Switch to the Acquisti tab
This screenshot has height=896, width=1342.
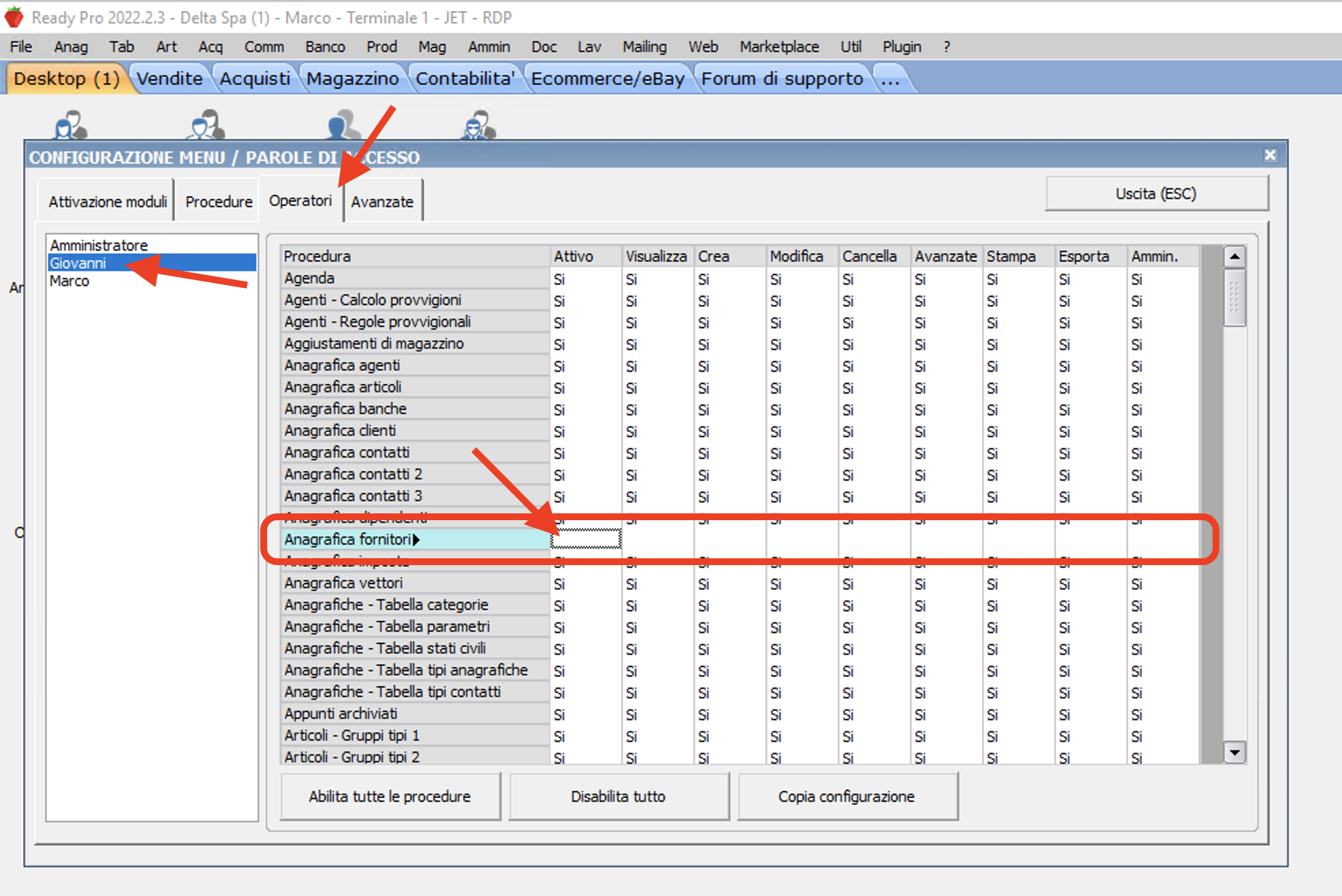click(255, 78)
